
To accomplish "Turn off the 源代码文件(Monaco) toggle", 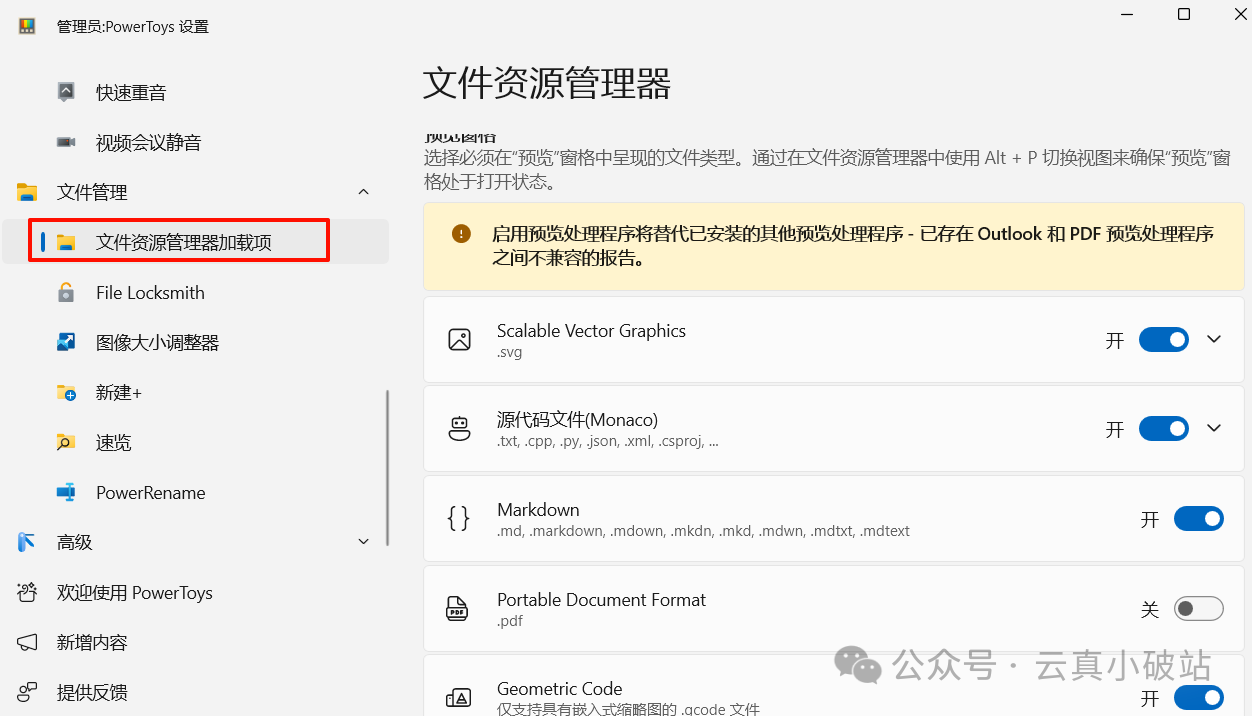I will pyautogui.click(x=1164, y=429).
